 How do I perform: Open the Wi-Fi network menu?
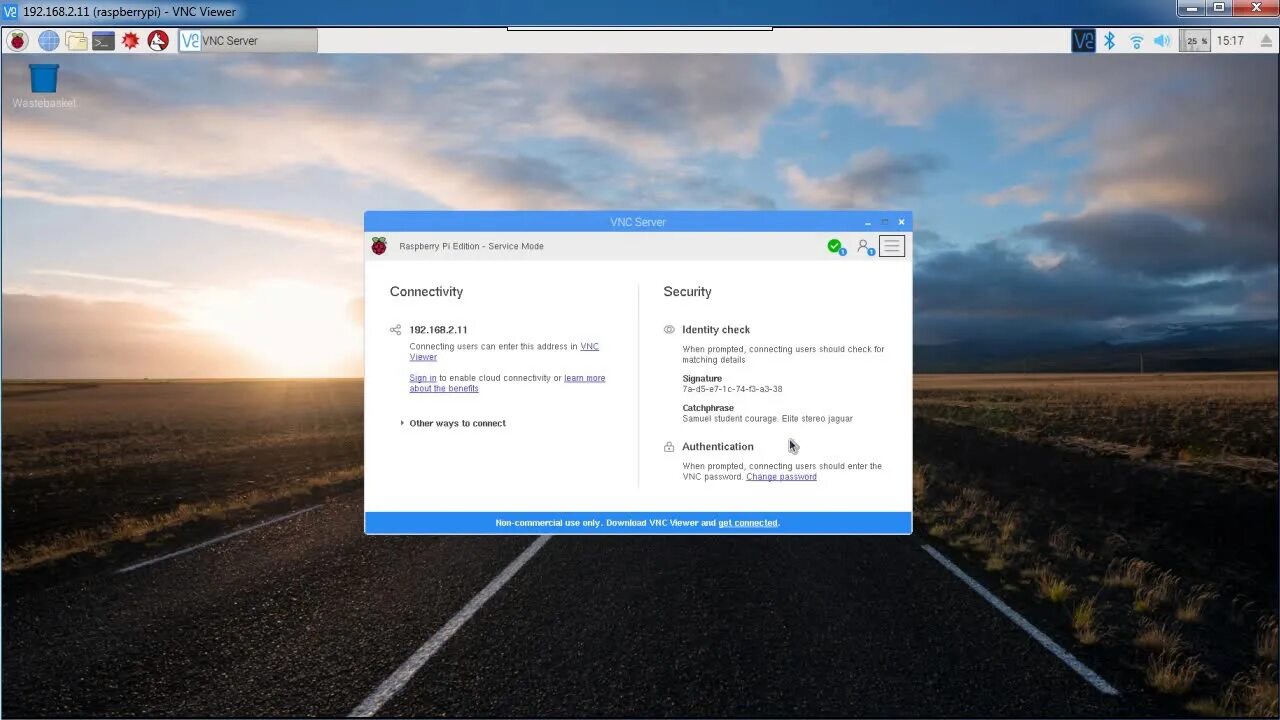pos(1136,41)
